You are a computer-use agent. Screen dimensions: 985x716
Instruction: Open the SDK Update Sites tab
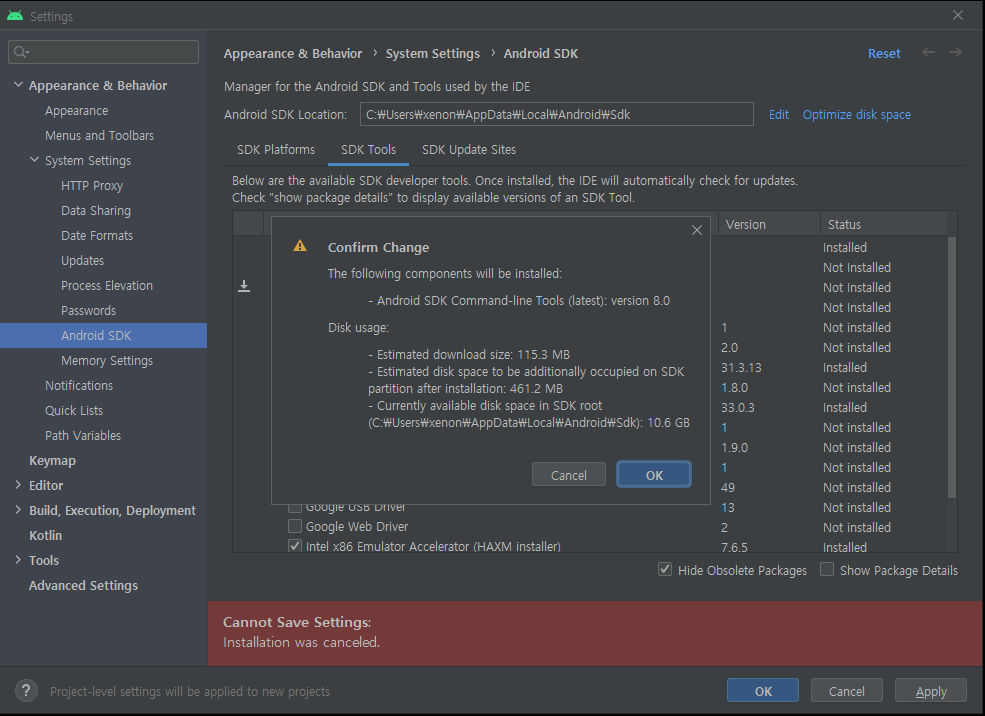click(469, 149)
